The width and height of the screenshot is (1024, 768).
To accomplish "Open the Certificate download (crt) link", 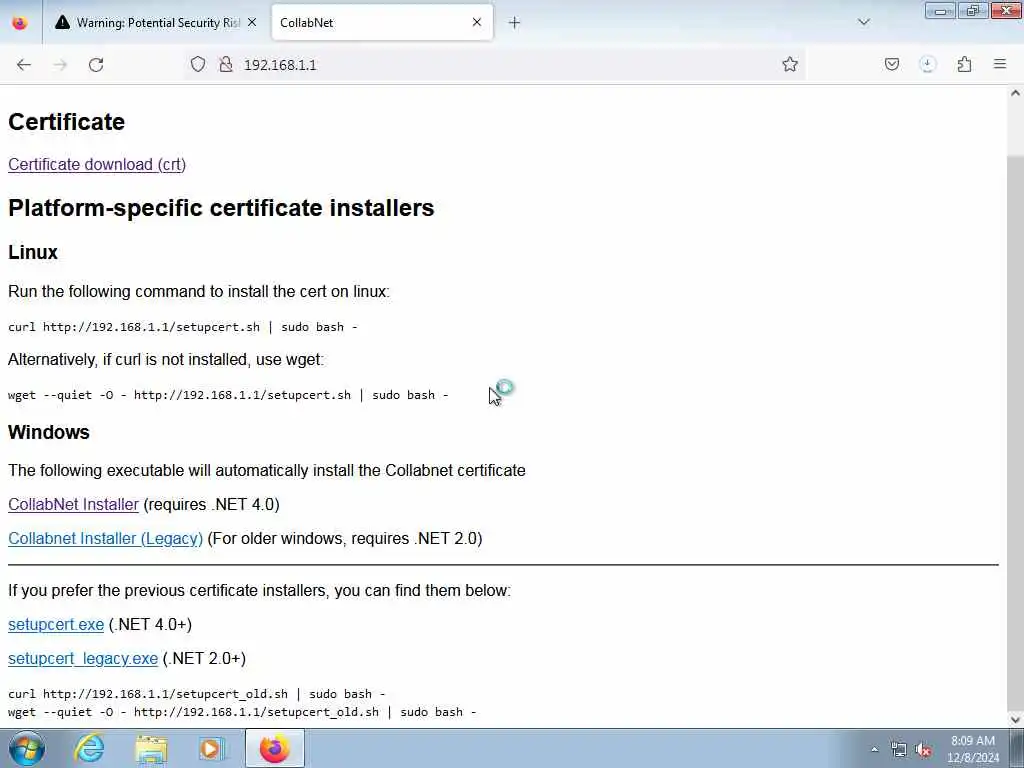I will click(x=97, y=165).
